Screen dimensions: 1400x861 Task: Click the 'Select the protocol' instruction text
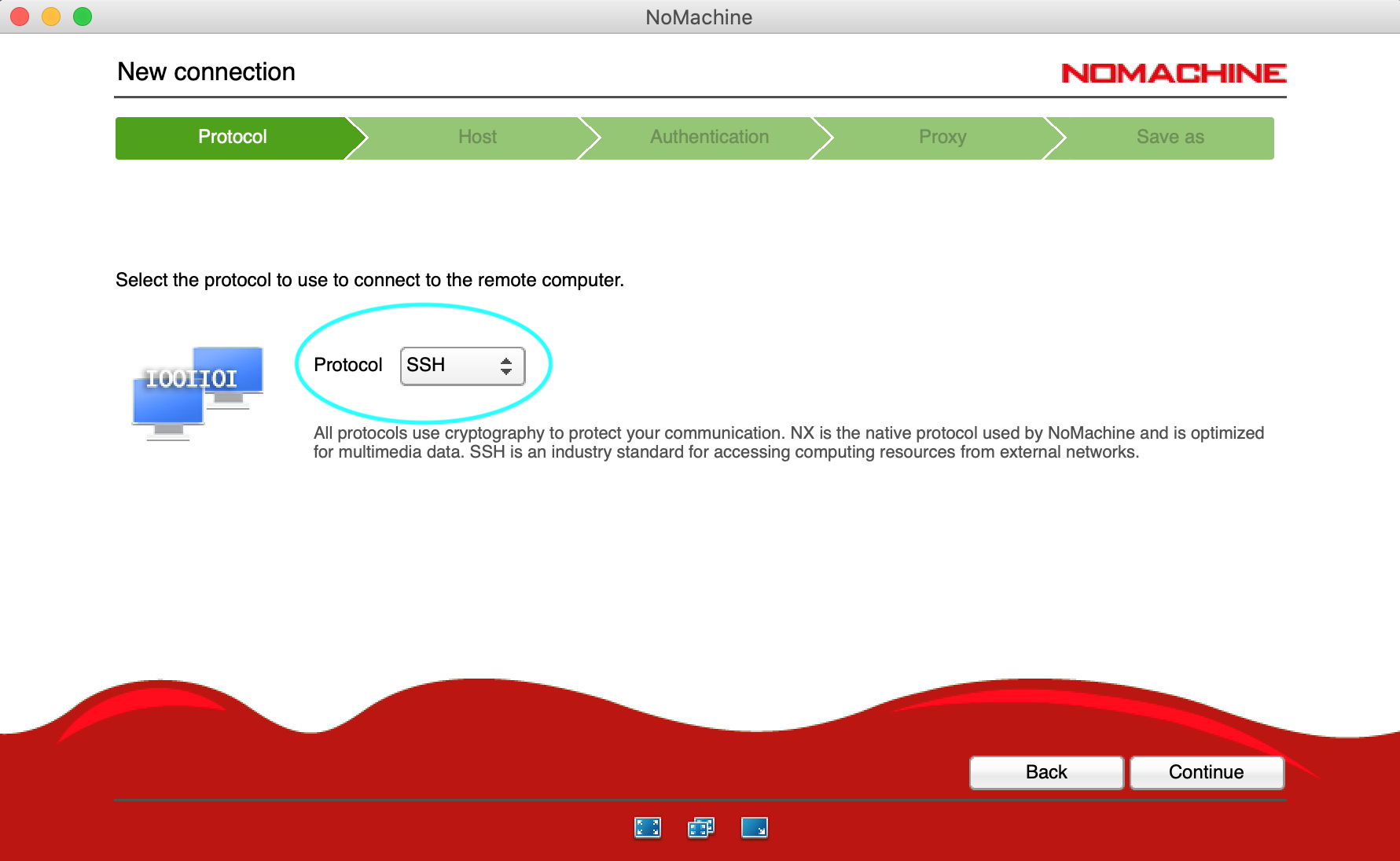(x=369, y=281)
